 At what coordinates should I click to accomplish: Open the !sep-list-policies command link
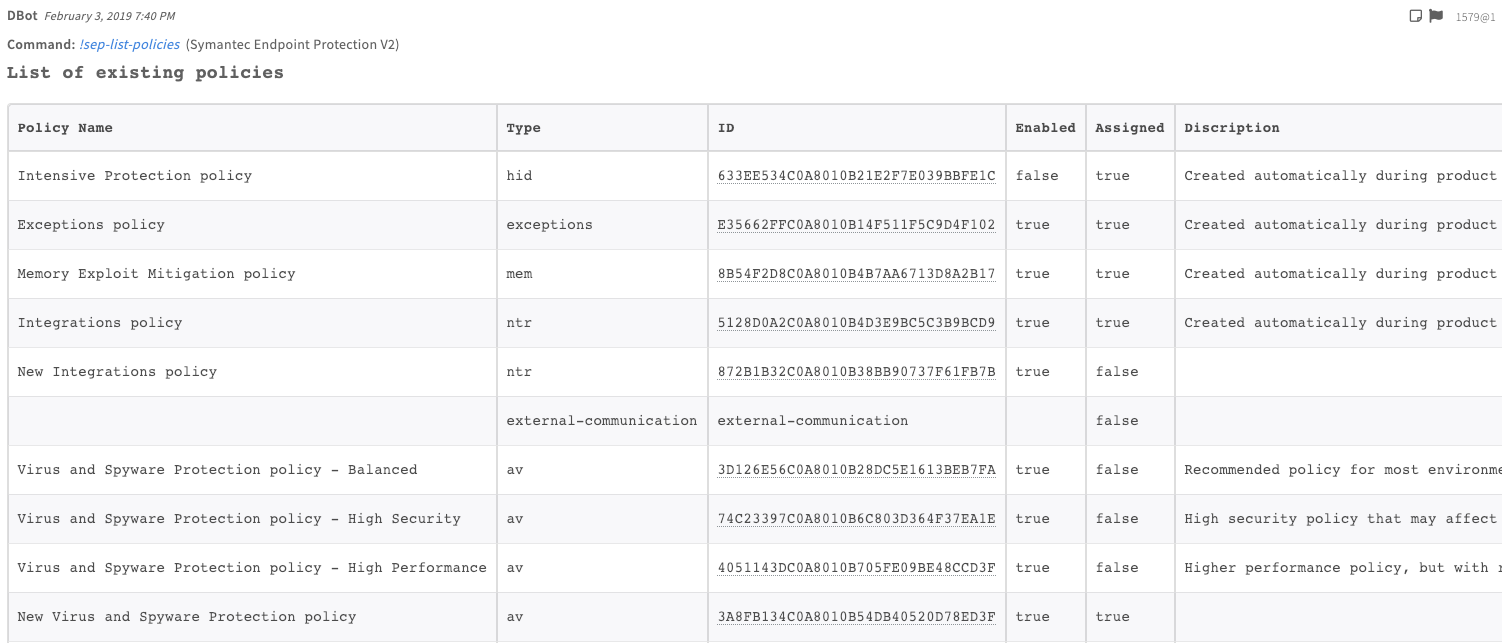point(129,44)
